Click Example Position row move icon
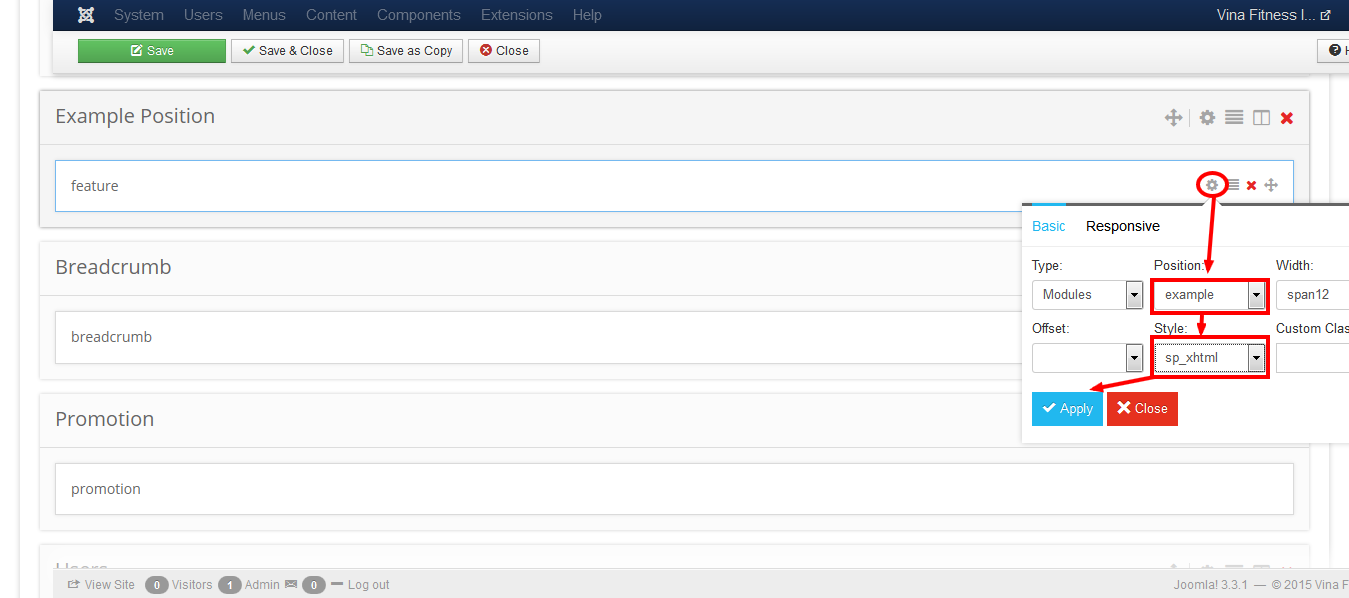The width and height of the screenshot is (1349, 598). pyautogui.click(x=1173, y=118)
